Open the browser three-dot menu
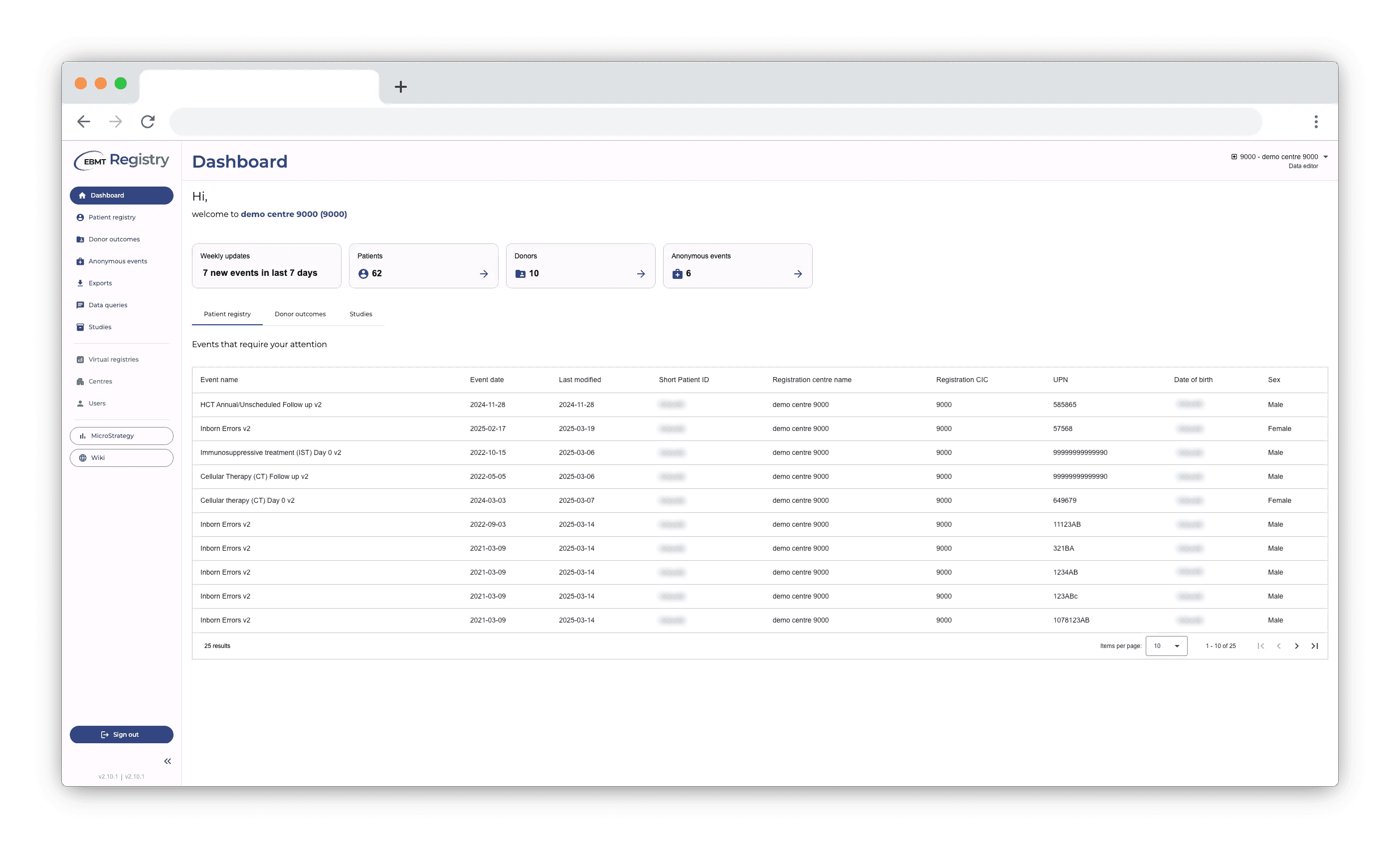This screenshot has height=848, width=1400. tap(1315, 122)
